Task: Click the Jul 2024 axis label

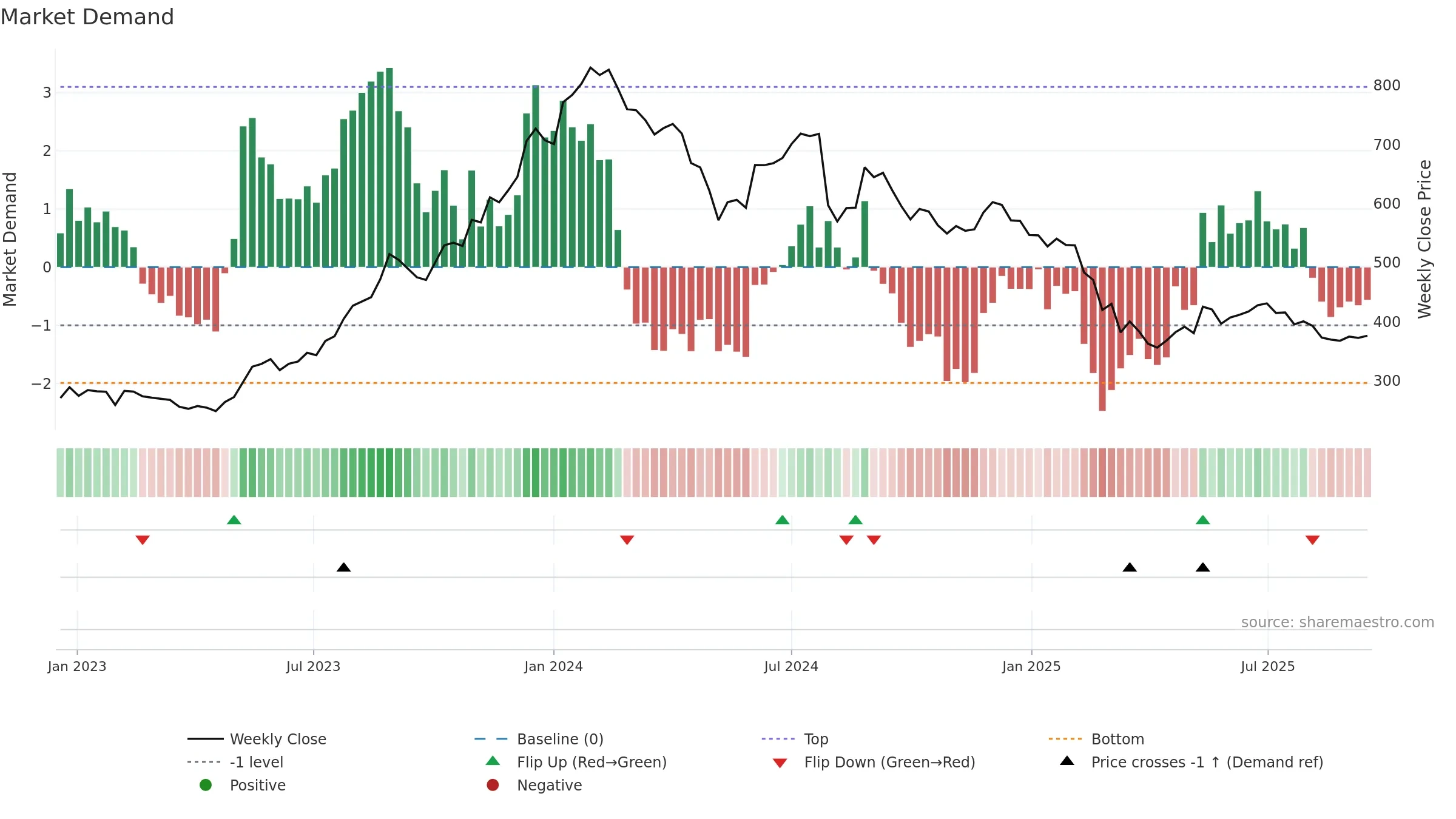Action: (791, 667)
